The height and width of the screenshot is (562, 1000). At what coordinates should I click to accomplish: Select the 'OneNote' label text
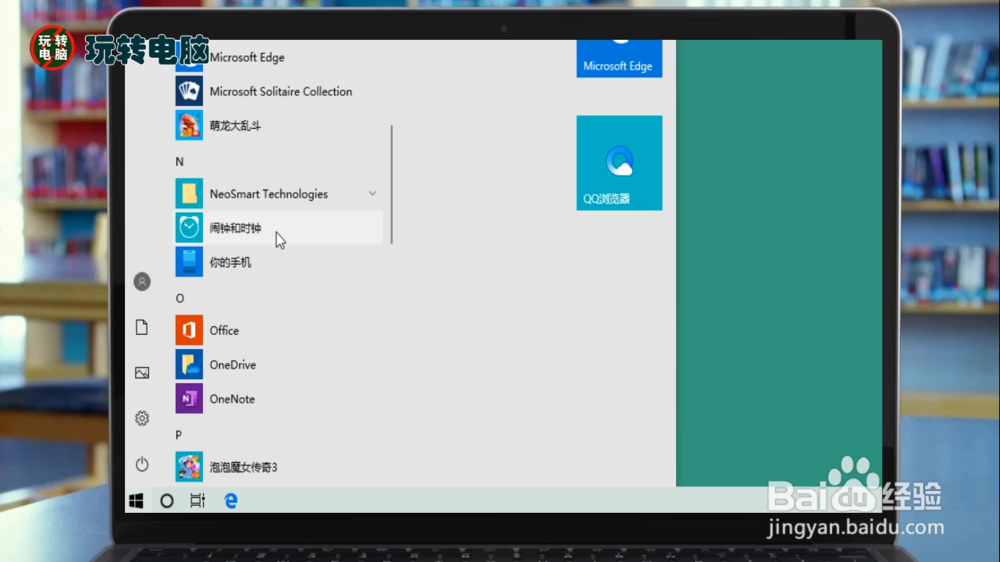point(232,399)
